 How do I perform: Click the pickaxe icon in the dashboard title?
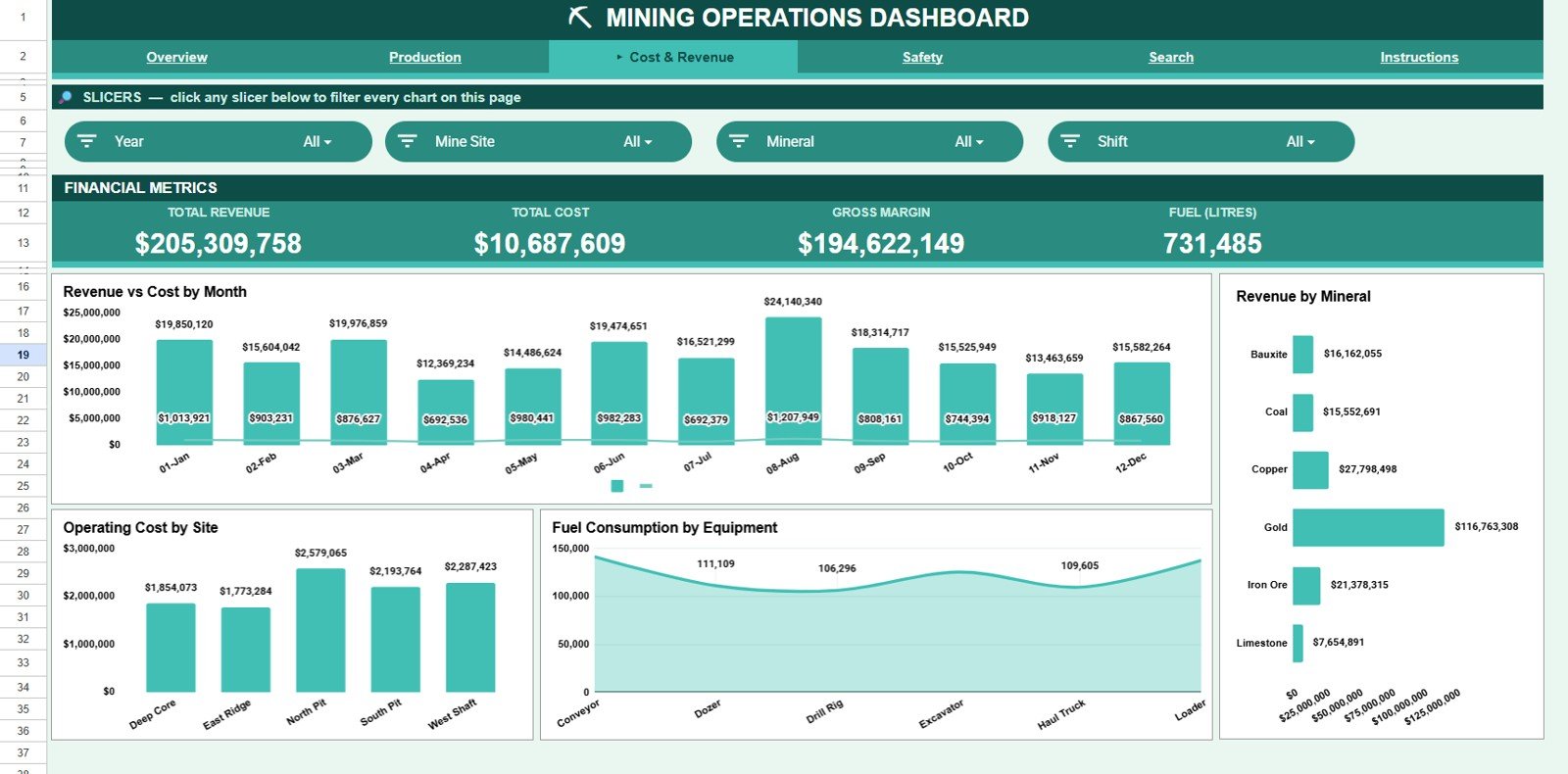click(x=580, y=18)
